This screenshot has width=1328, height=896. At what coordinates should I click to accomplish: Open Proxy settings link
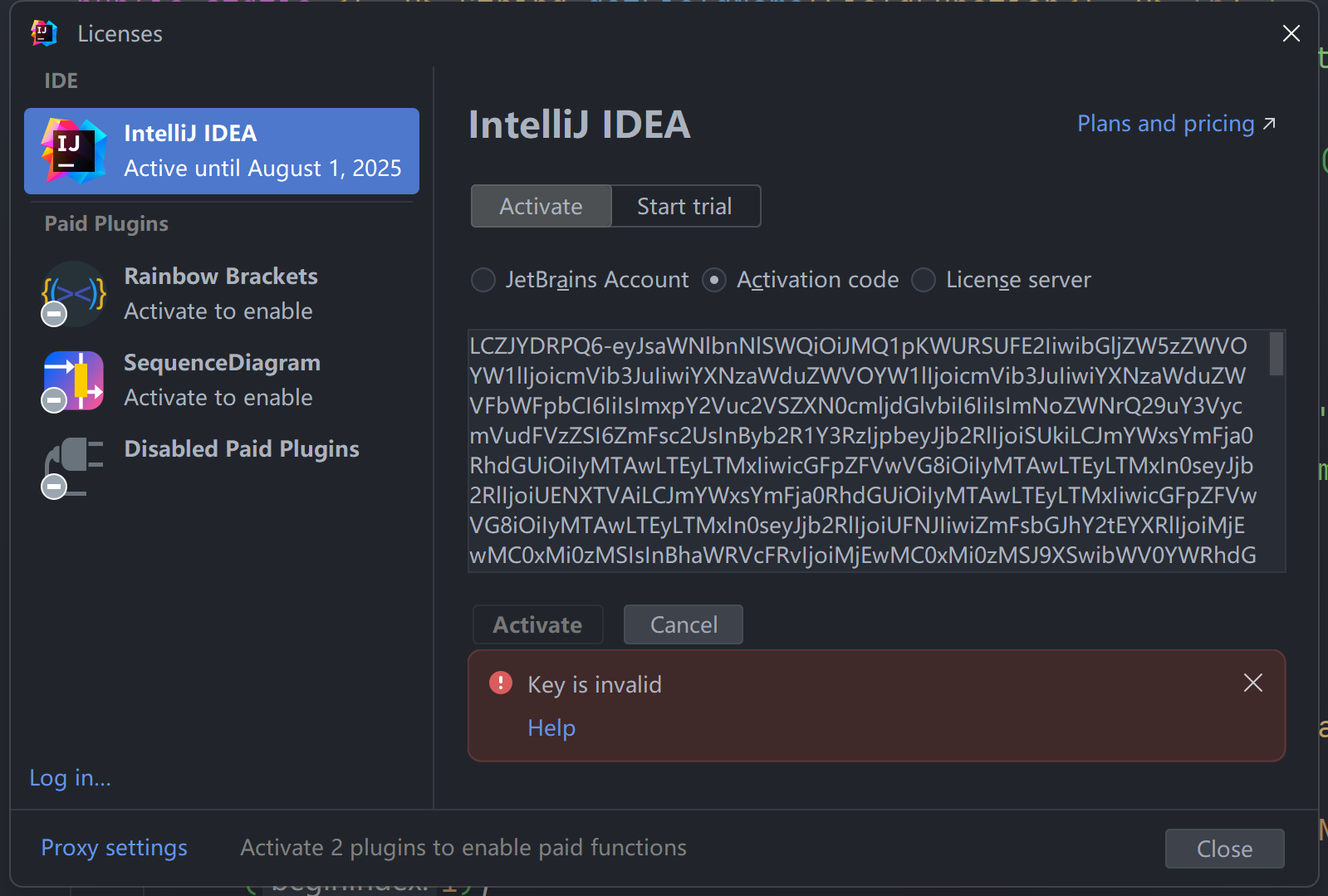[x=115, y=847]
